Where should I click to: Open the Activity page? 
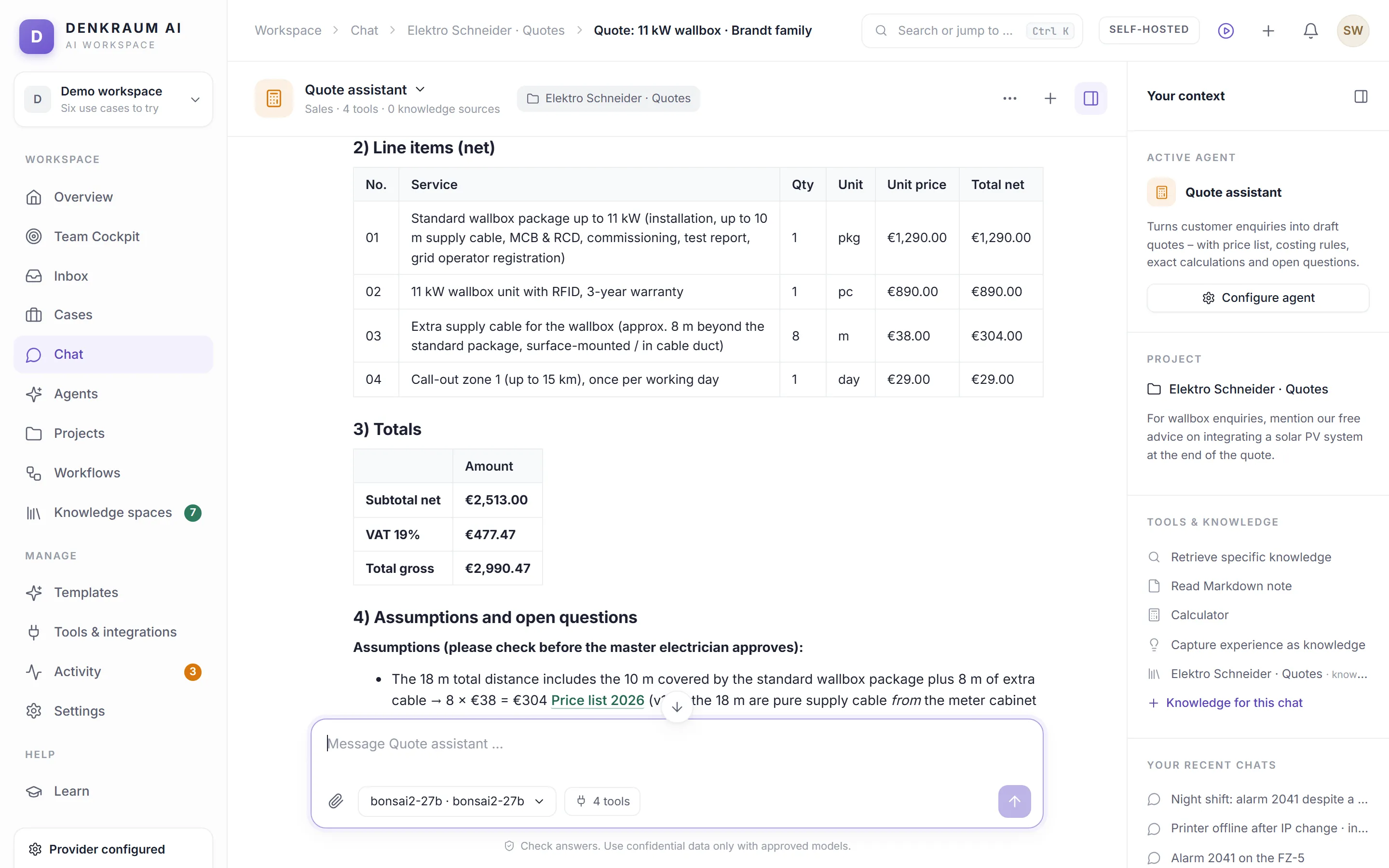coord(113,672)
